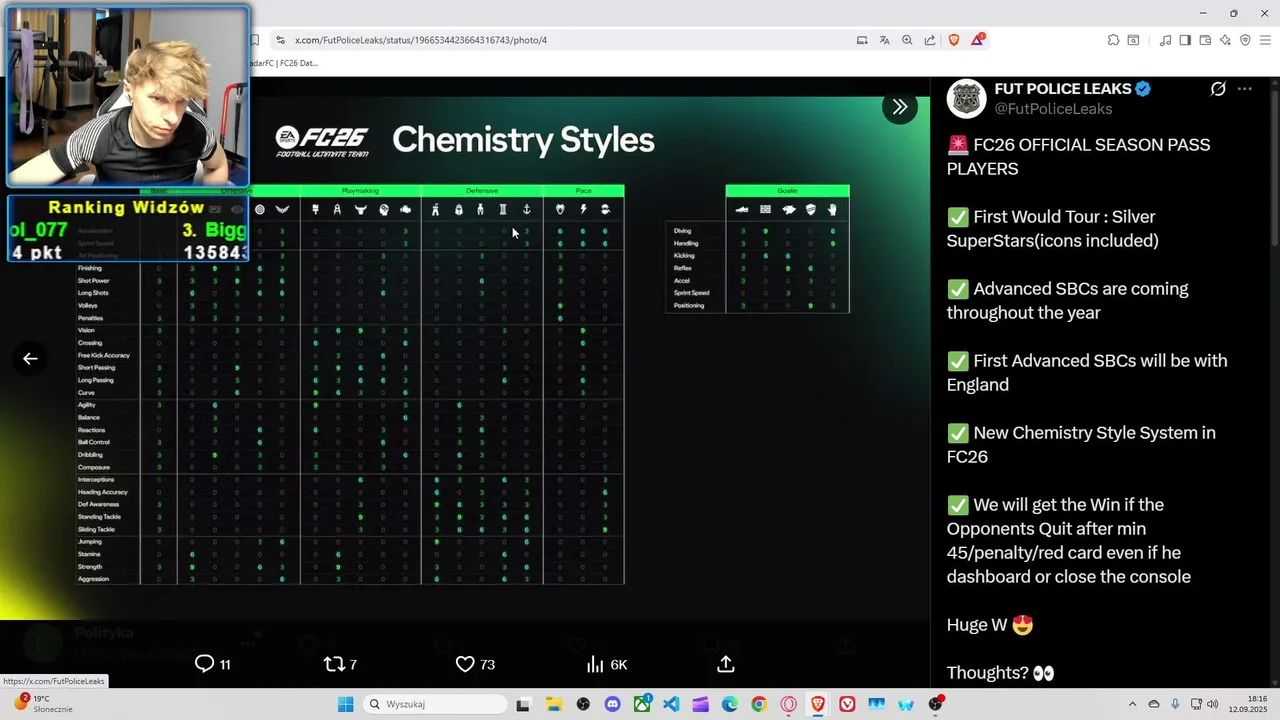Click the Wyszukaj taskbar search box
This screenshot has height=720, width=1280.
pos(434,704)
